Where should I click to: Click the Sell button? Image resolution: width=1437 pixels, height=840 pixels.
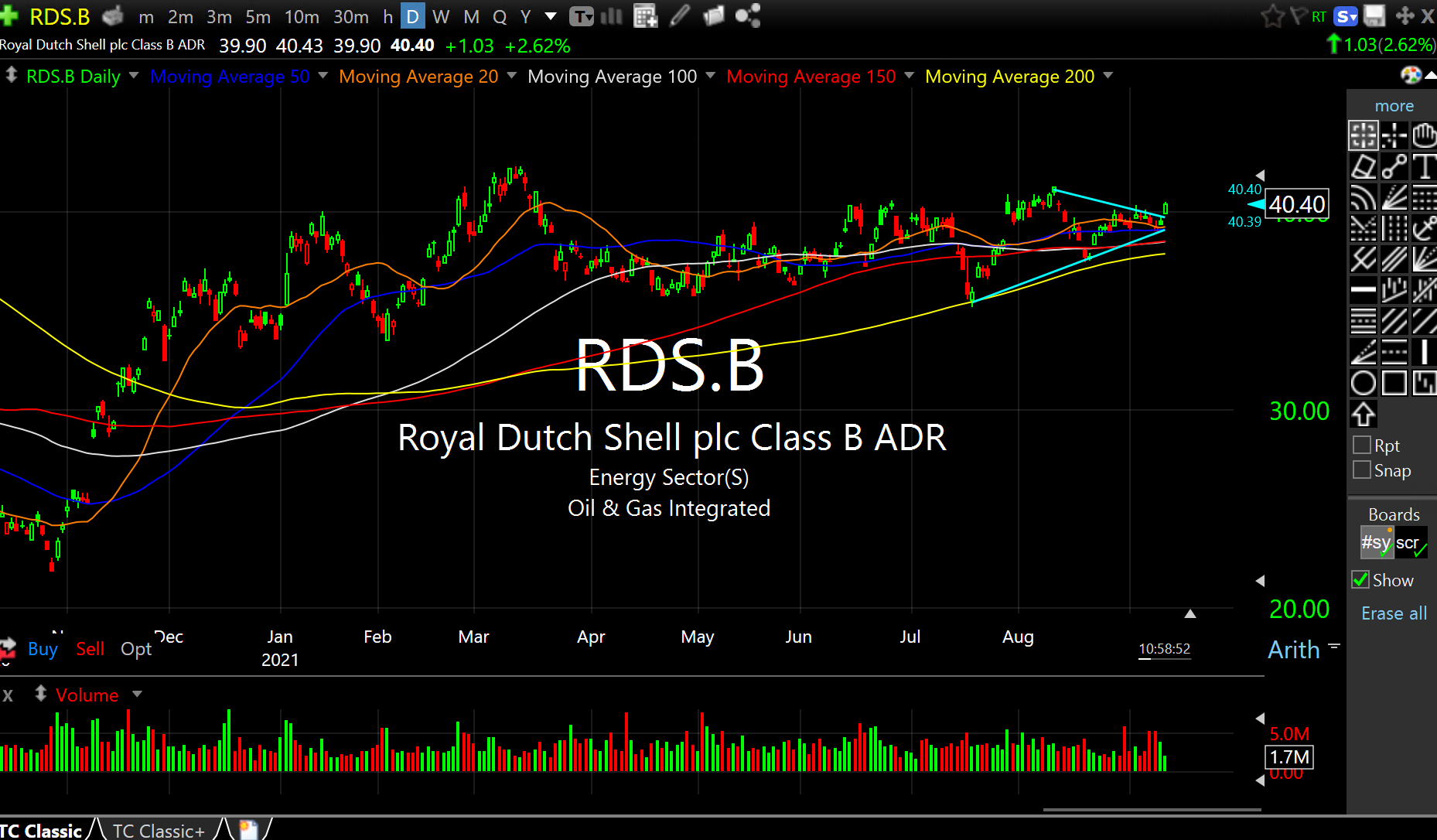90,649
